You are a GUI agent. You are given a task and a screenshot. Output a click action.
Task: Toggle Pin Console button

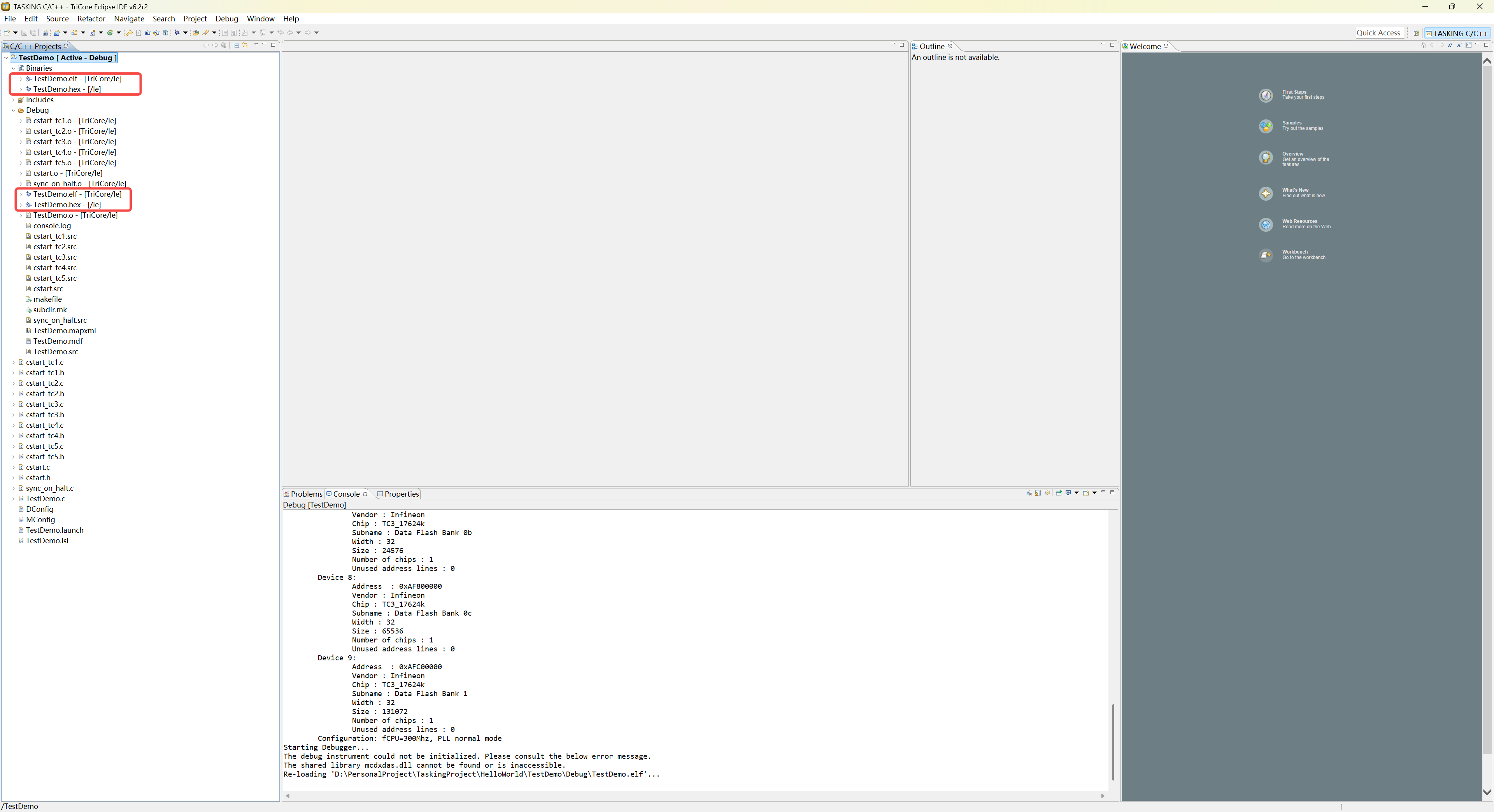[x=1059, y=493]
